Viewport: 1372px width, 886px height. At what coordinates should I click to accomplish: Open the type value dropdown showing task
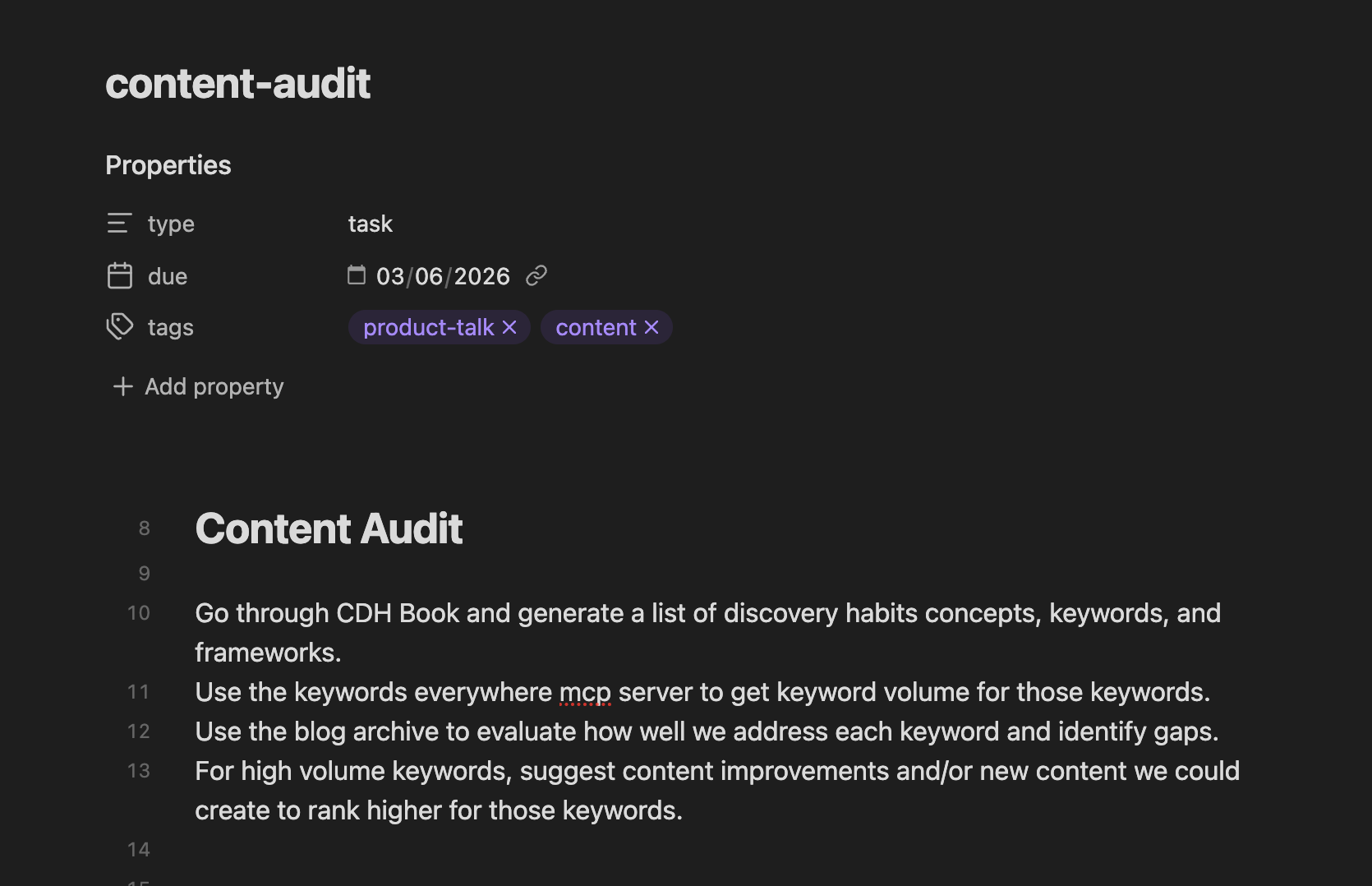pyautogui.click(x=370, y=223)
